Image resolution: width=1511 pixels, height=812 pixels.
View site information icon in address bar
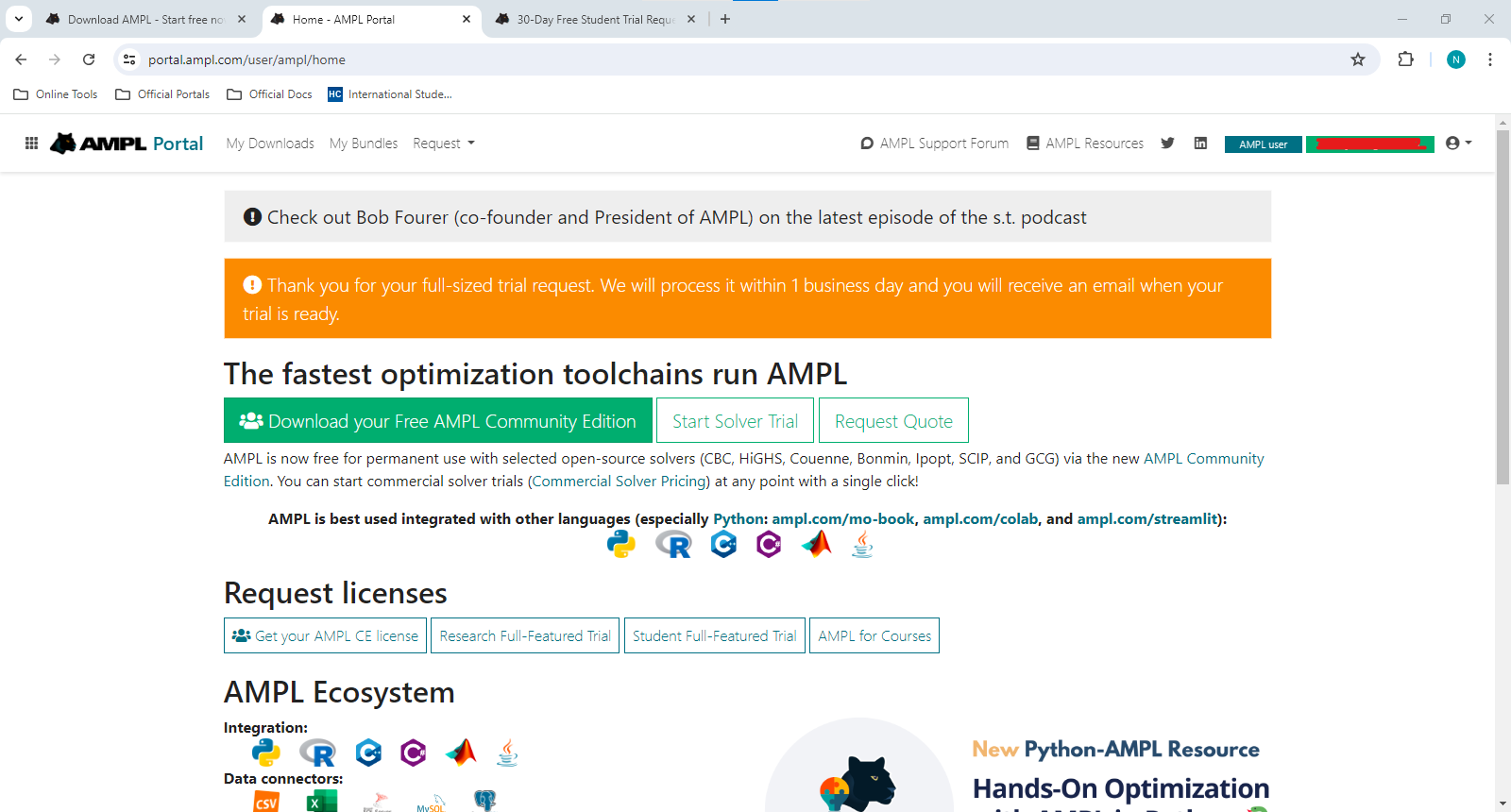click(129, 59)
